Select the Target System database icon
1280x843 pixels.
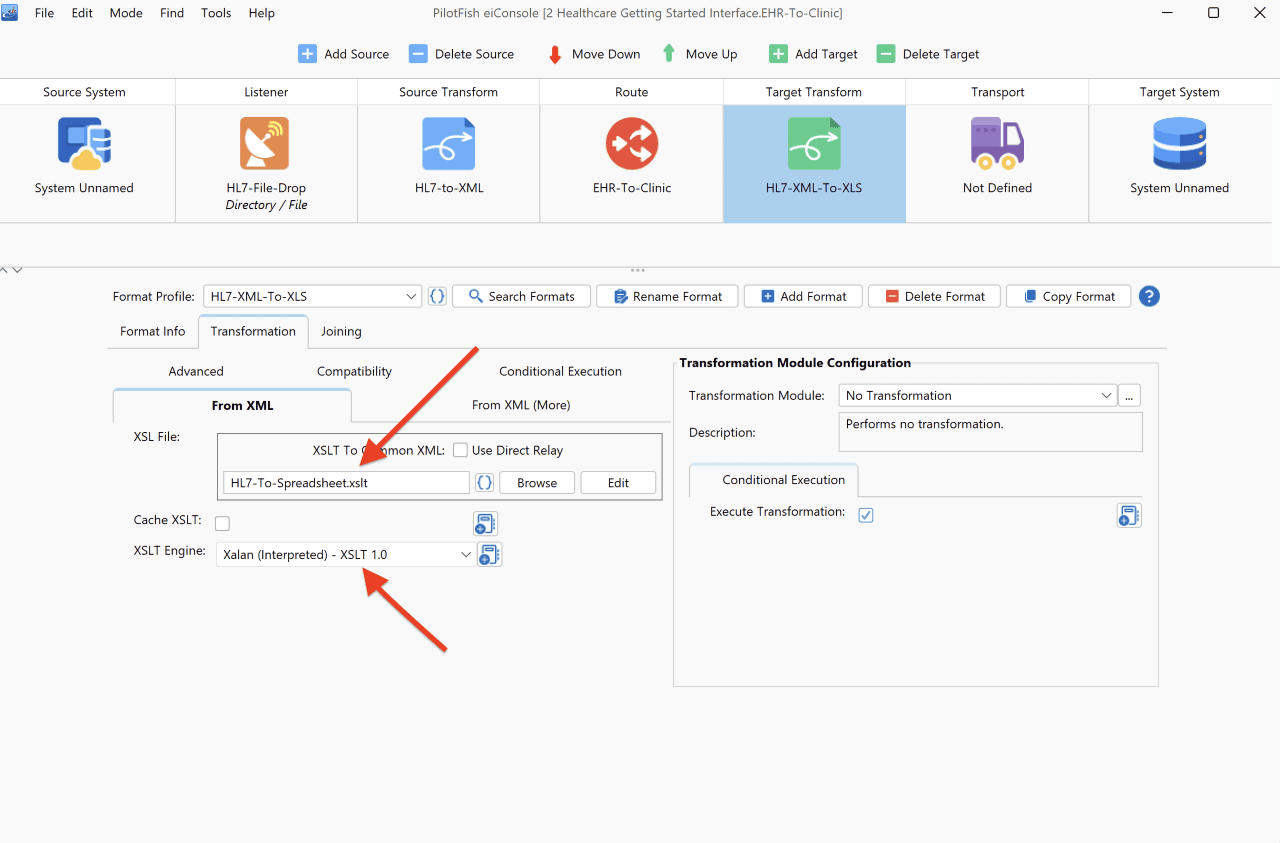click(1180, 143)
